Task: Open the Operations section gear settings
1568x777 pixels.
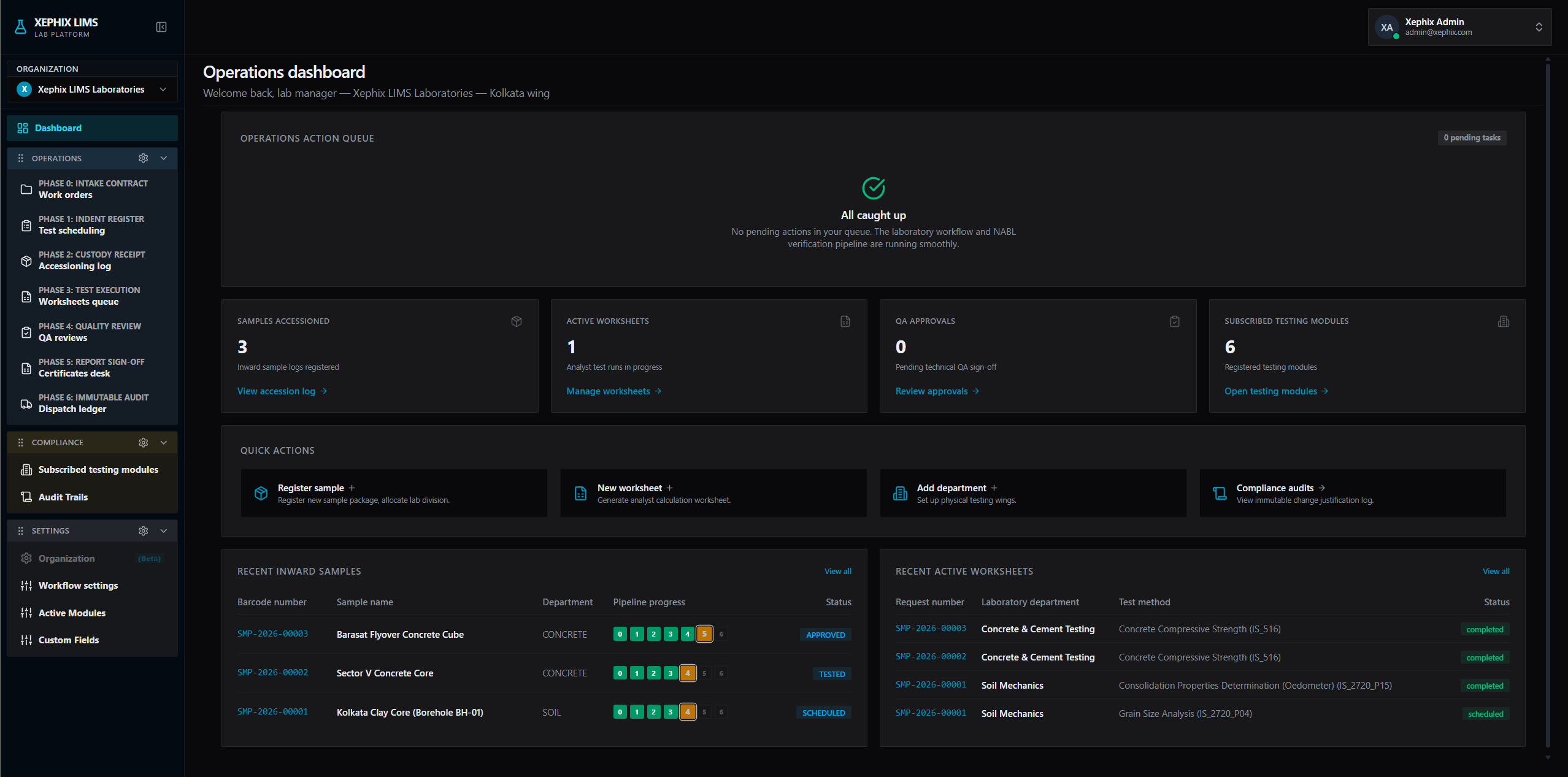Action: click(x=144, y=158)
